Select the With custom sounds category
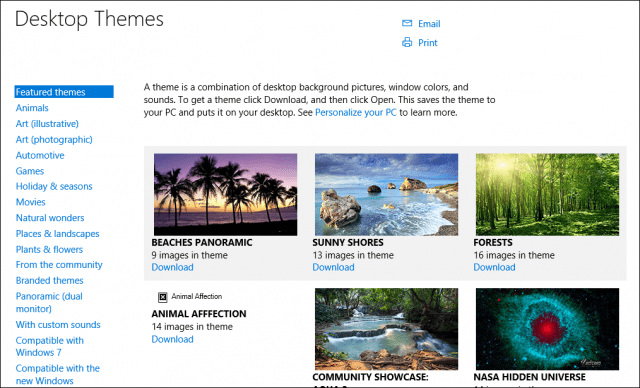 58,325
